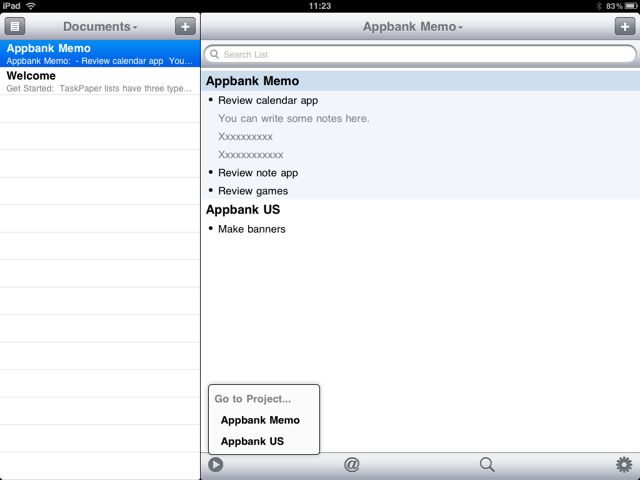Tap the note line 'Xxxxxxxxxxxx'
640x480 pixels.
click(251, 155)
